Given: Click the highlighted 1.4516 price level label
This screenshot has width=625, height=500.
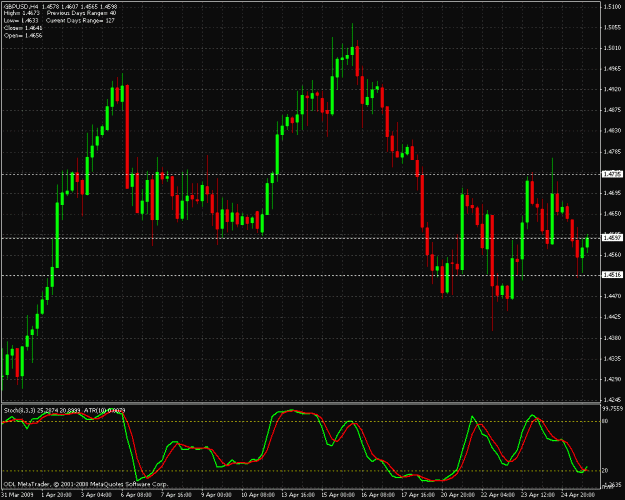Looking at the screenshot, I should pos(612,275).
